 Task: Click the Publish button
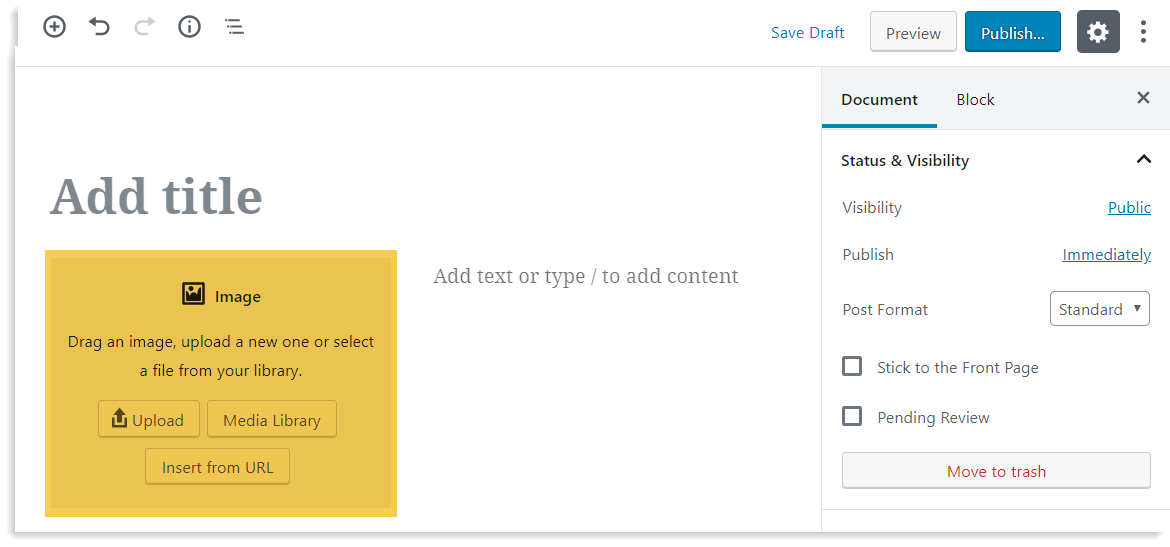click(x=1012, y=32)
